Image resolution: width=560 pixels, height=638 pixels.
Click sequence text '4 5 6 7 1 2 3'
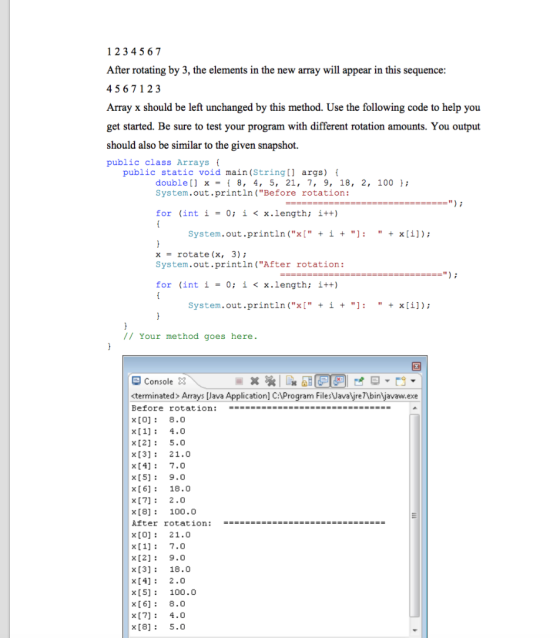134,89
